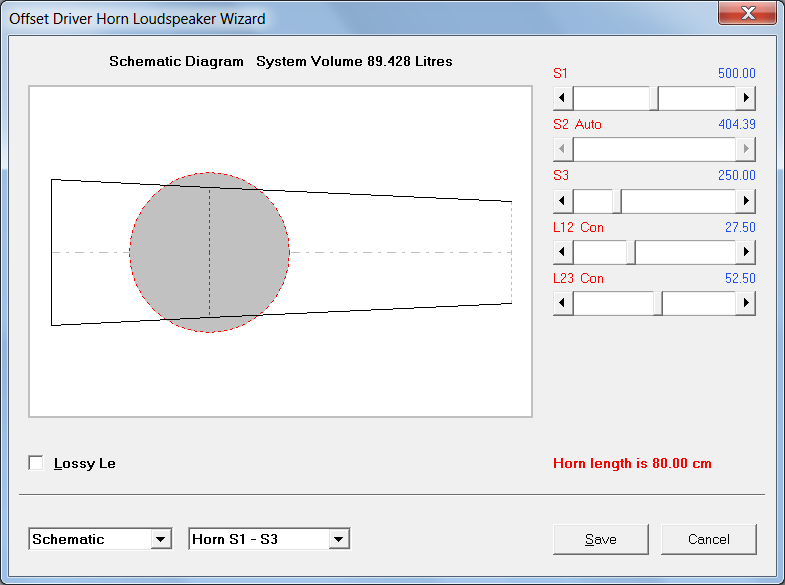The image size is (785, 585).
Task: Click the S1 slider thumb
Action: [x=654, y=98]
